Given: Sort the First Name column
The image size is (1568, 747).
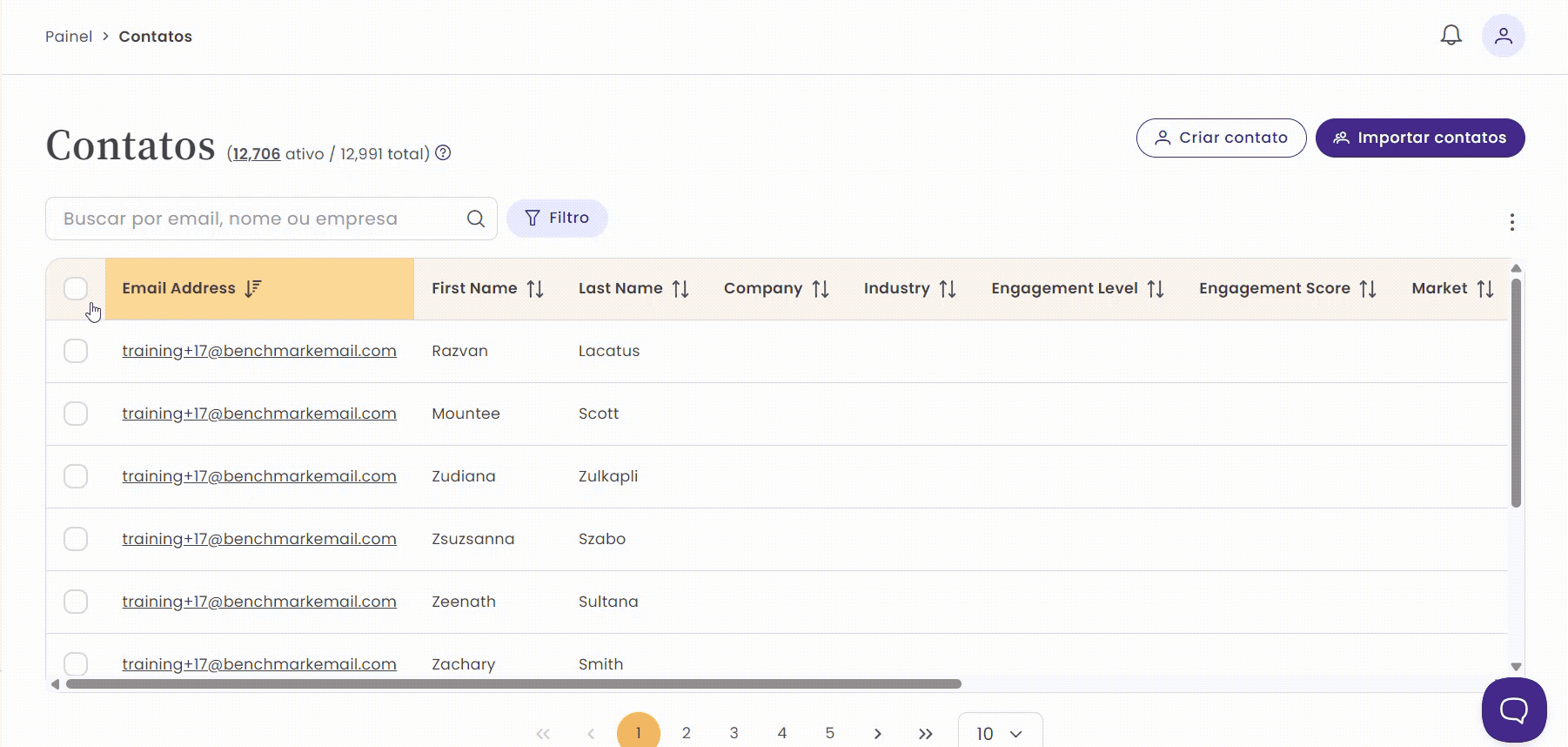Looking at the screenshot, I should (535, 289).
